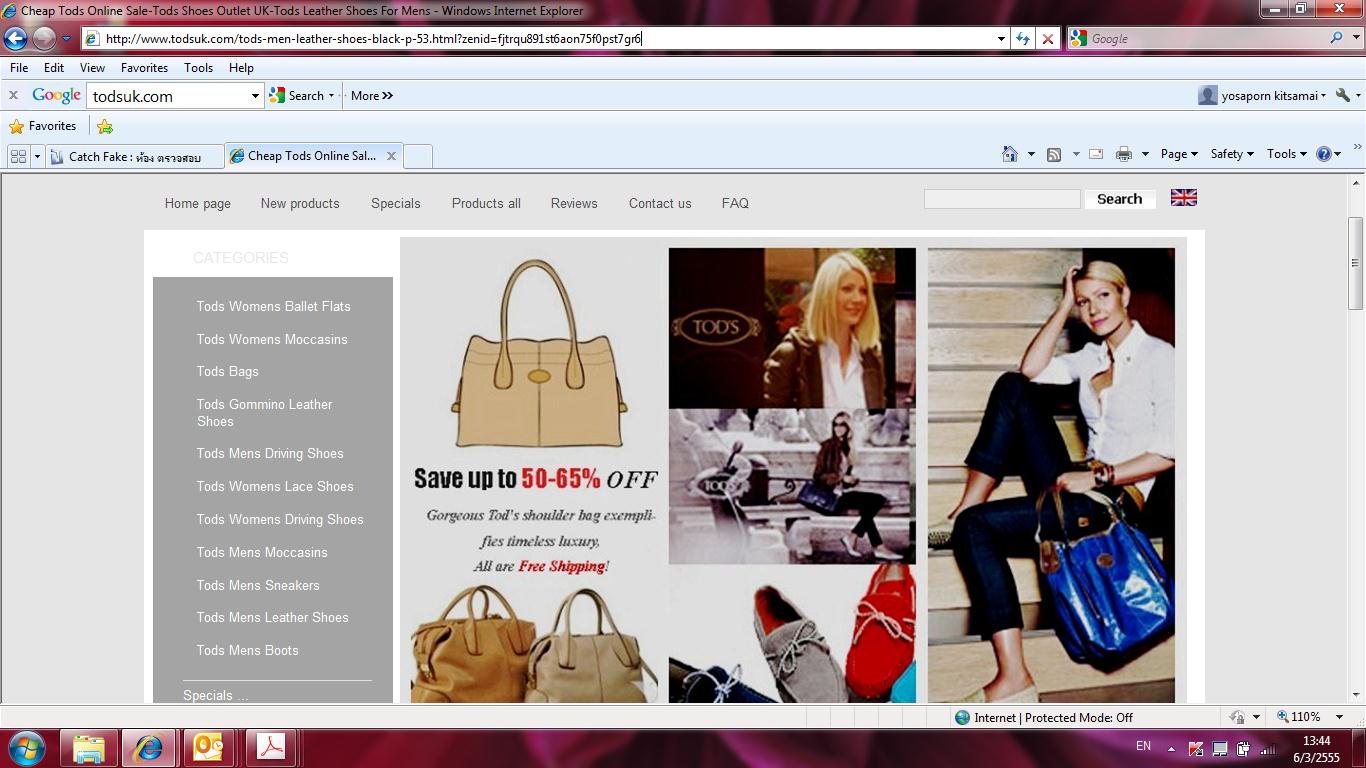Click the UK flag language icon

[1183, 198]
